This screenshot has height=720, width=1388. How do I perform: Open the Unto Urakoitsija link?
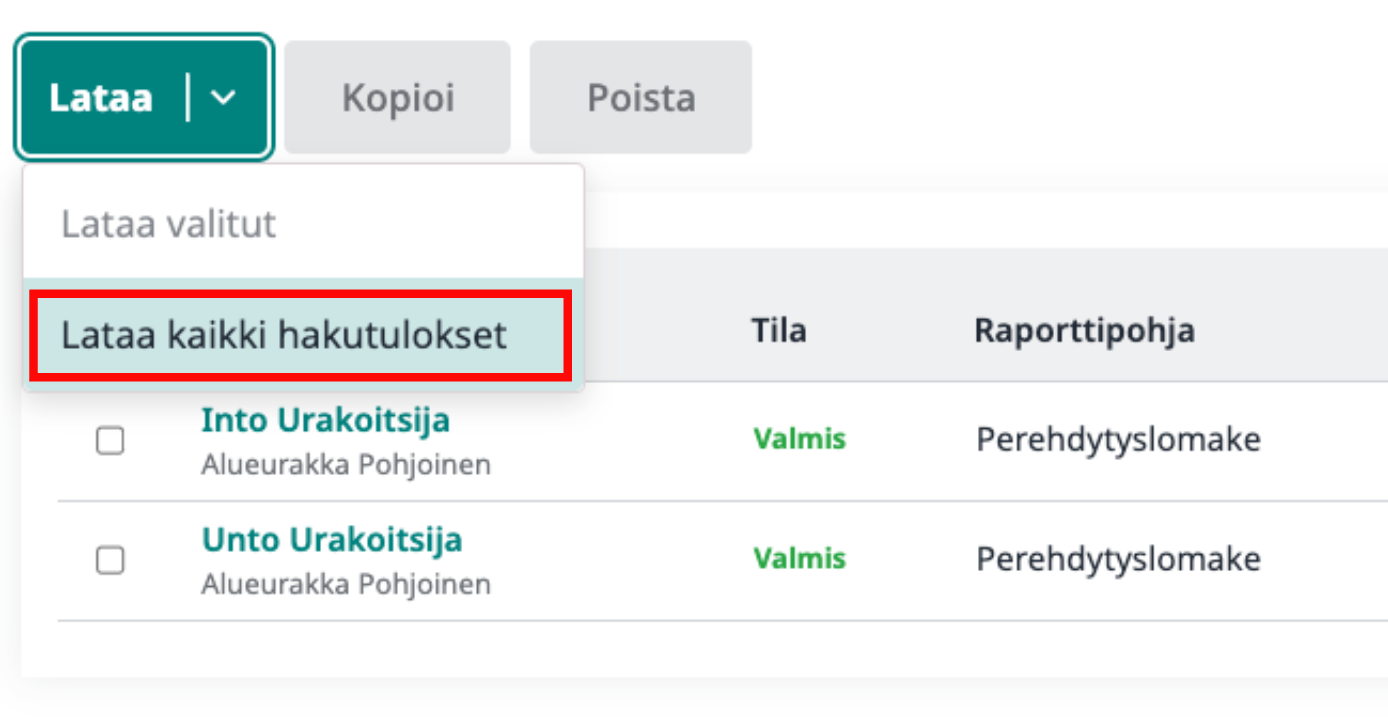pyautogui.click(x=332, y=540)
